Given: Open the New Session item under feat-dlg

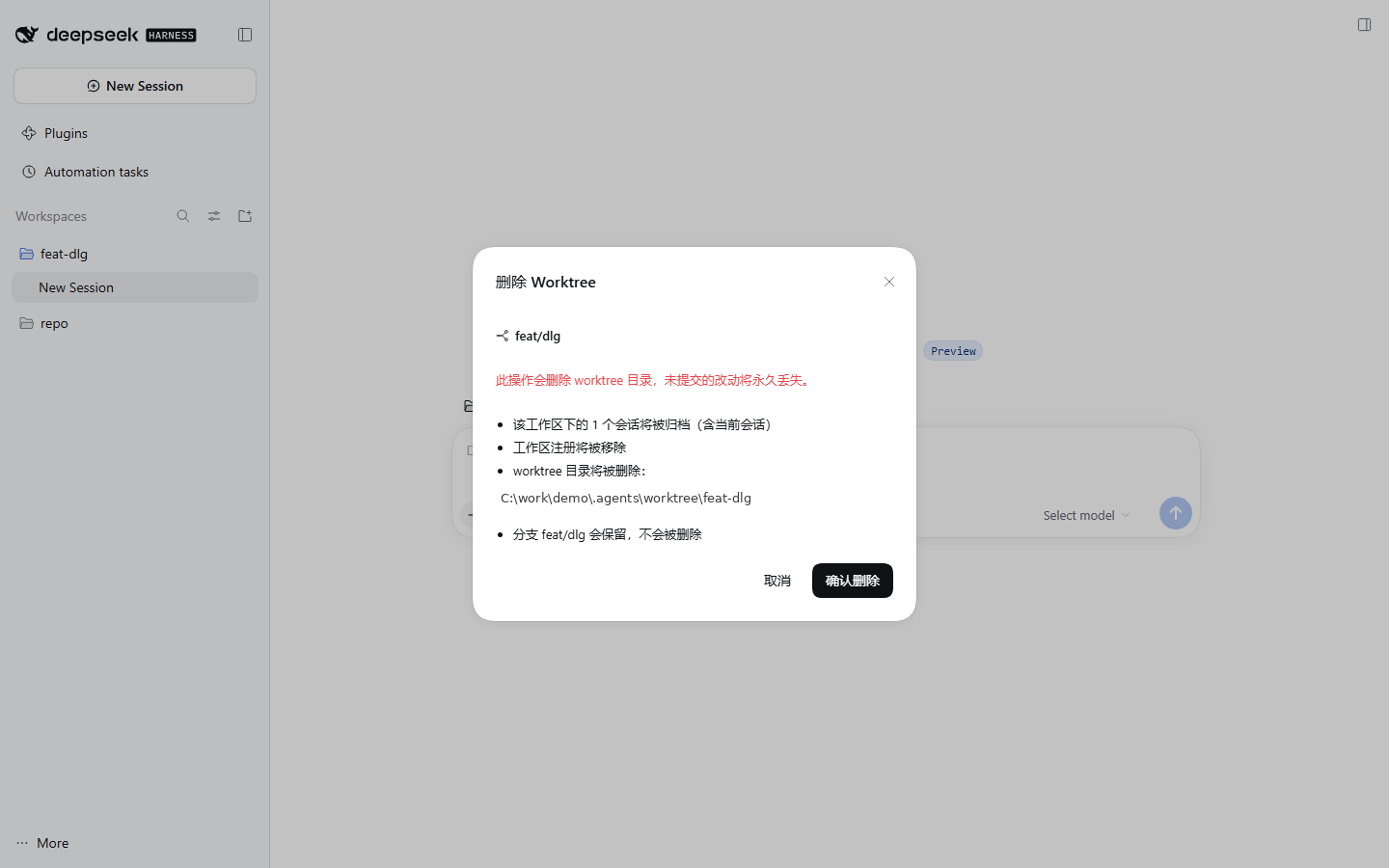Looking at the screenshot, I should point(135,287).
